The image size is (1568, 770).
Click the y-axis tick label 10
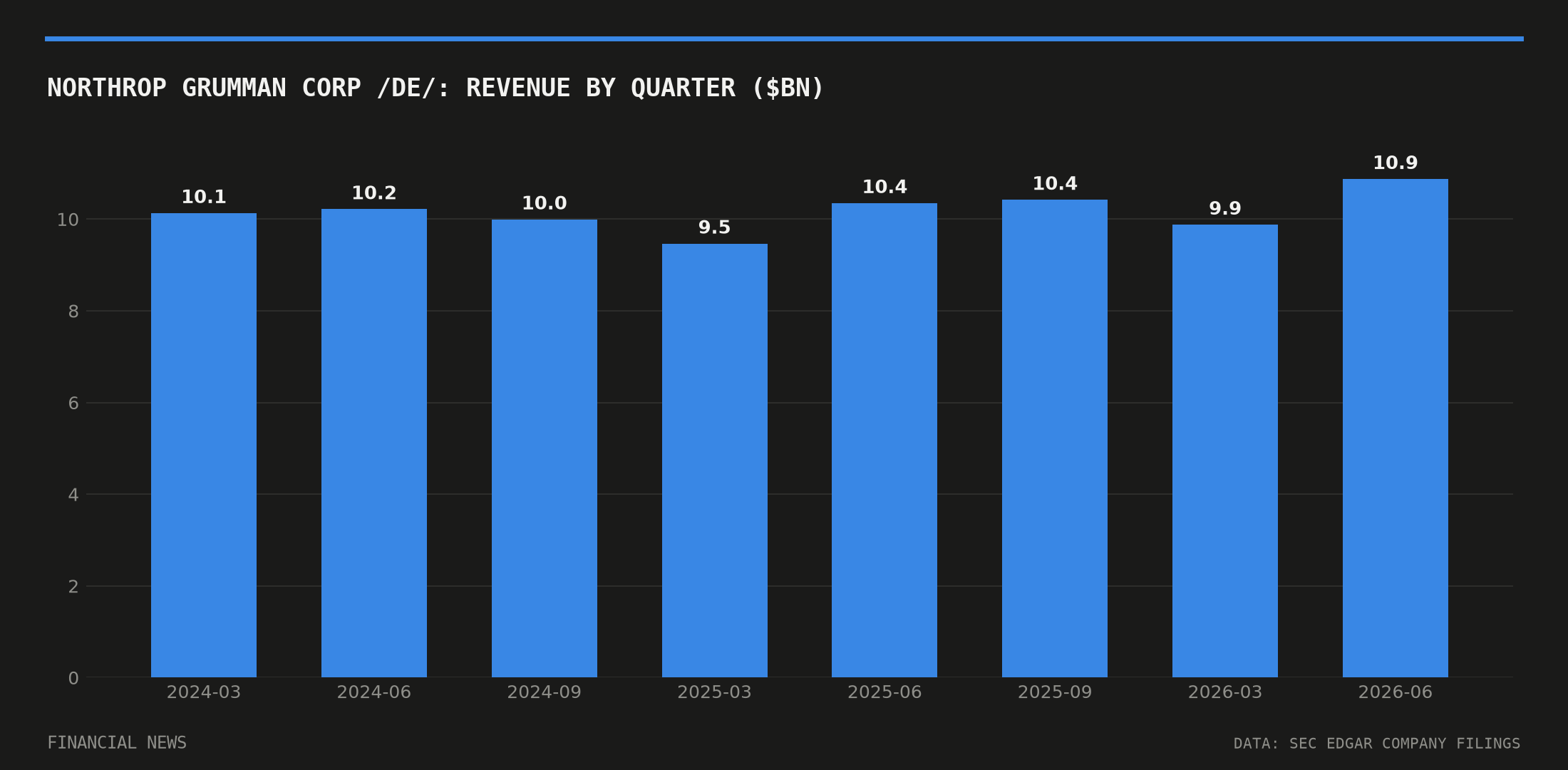click(68, 220)
